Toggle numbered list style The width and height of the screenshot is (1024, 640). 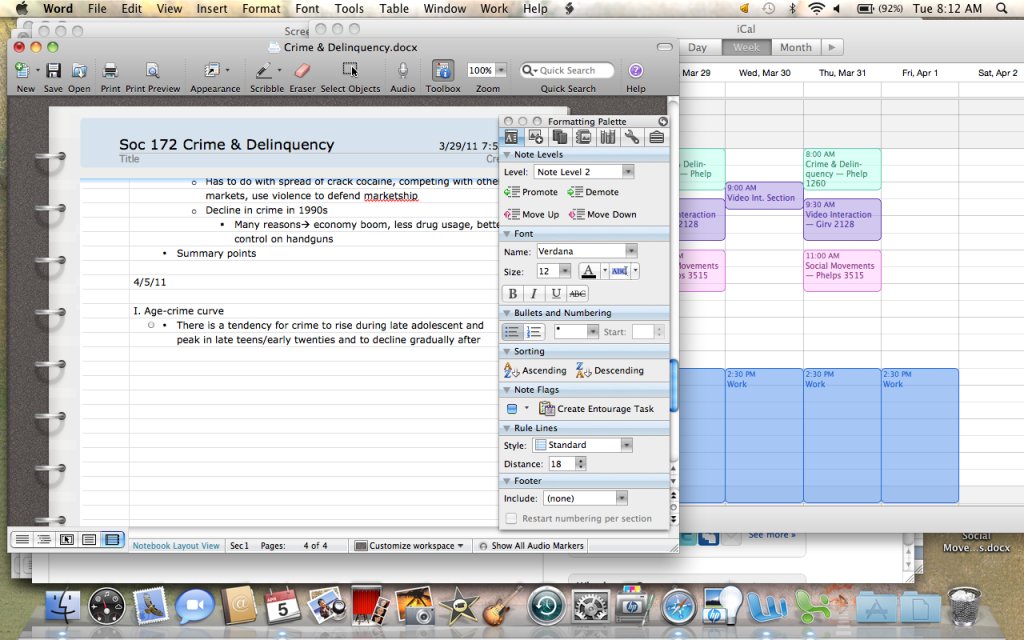[x=534, y=332]
